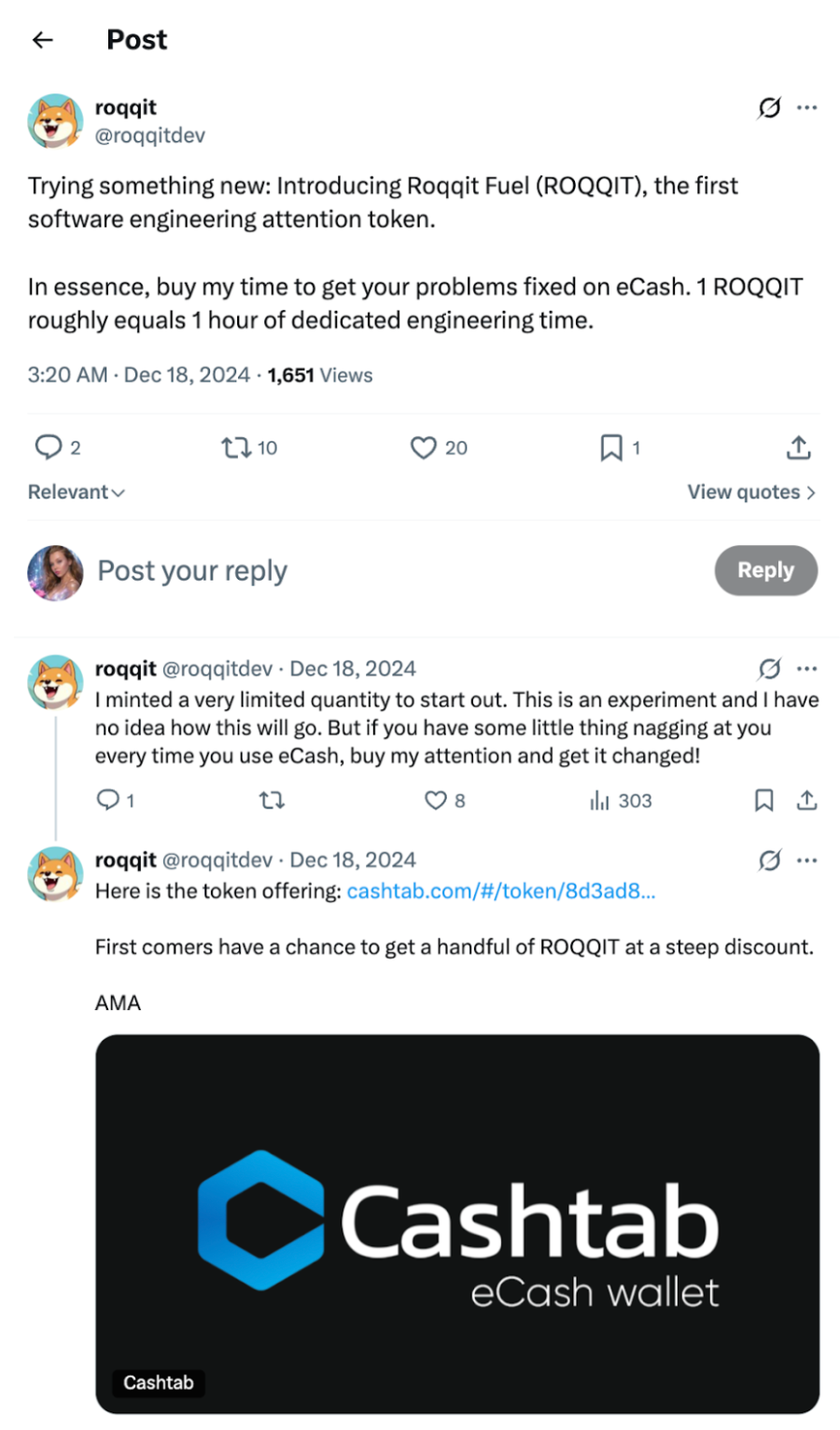840x1430 pixels.
Task: Click the back arrow to leave the post
Action: 41,39
